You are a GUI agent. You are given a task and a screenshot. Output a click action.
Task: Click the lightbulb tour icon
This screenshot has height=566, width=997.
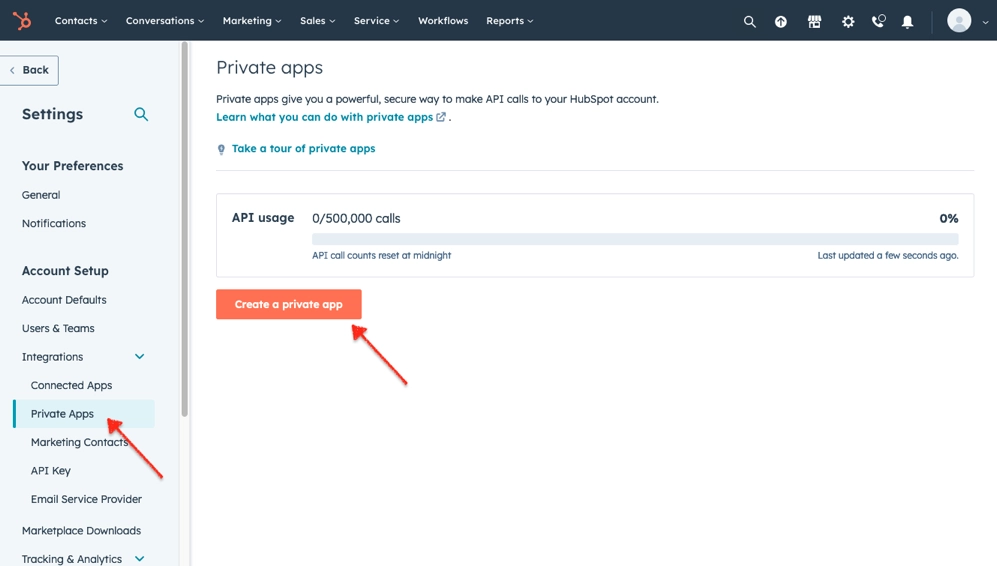[x=221, y=149]
